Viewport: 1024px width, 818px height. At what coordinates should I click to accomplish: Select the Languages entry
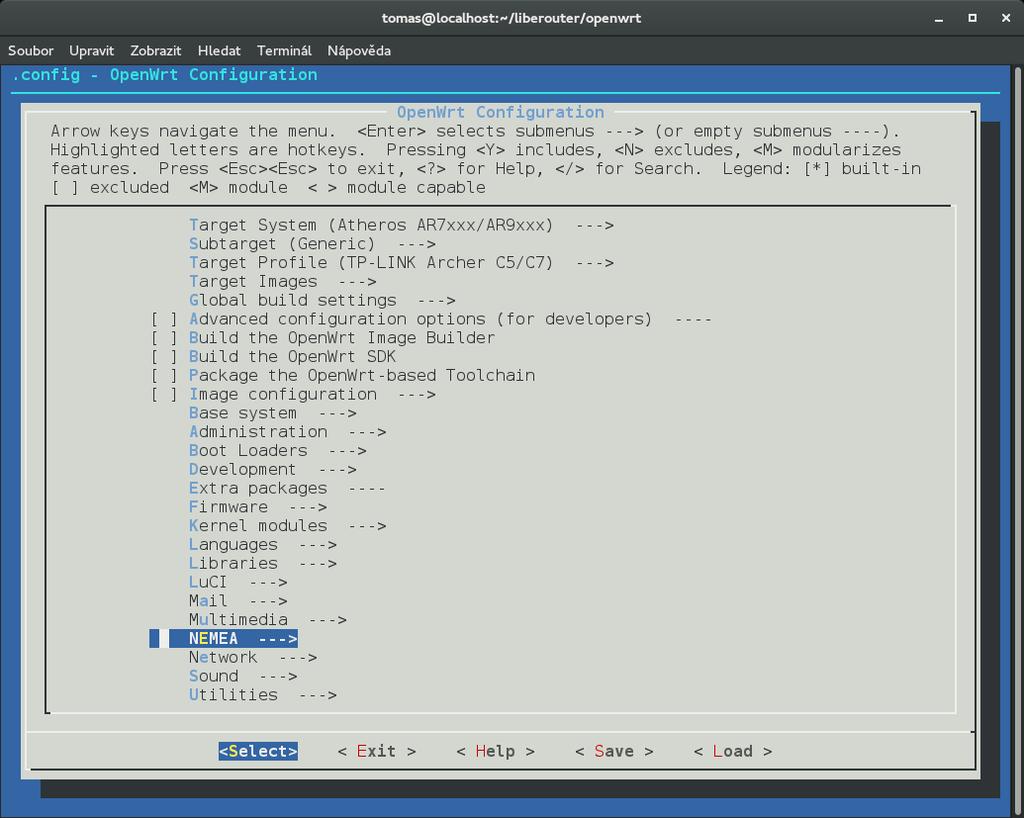click(263, 545)
